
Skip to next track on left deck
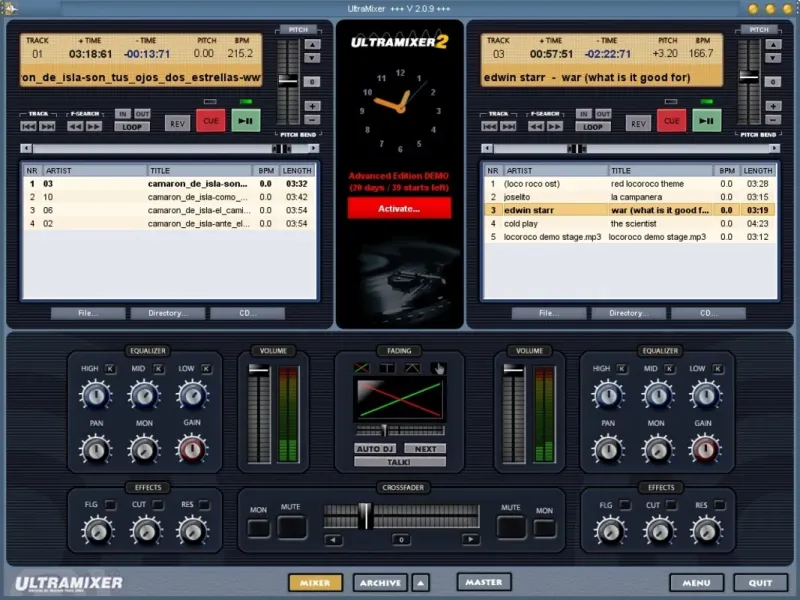tap(47, 126)
